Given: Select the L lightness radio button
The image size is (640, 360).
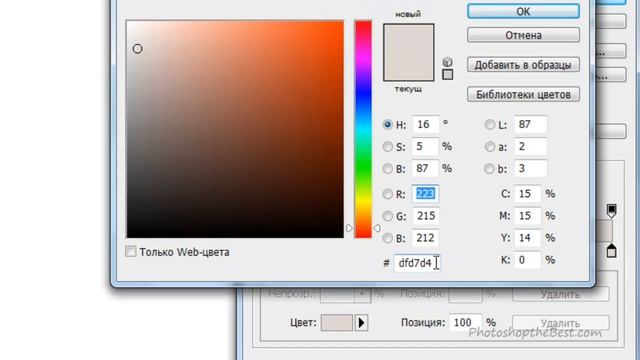Looking at the screenshot, I should [x=489, y=124].
